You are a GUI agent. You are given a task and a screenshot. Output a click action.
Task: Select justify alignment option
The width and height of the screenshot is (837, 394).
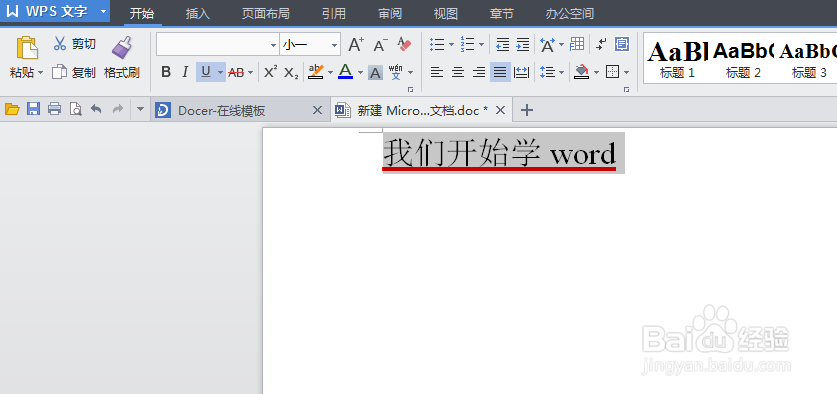click(500, 72)
